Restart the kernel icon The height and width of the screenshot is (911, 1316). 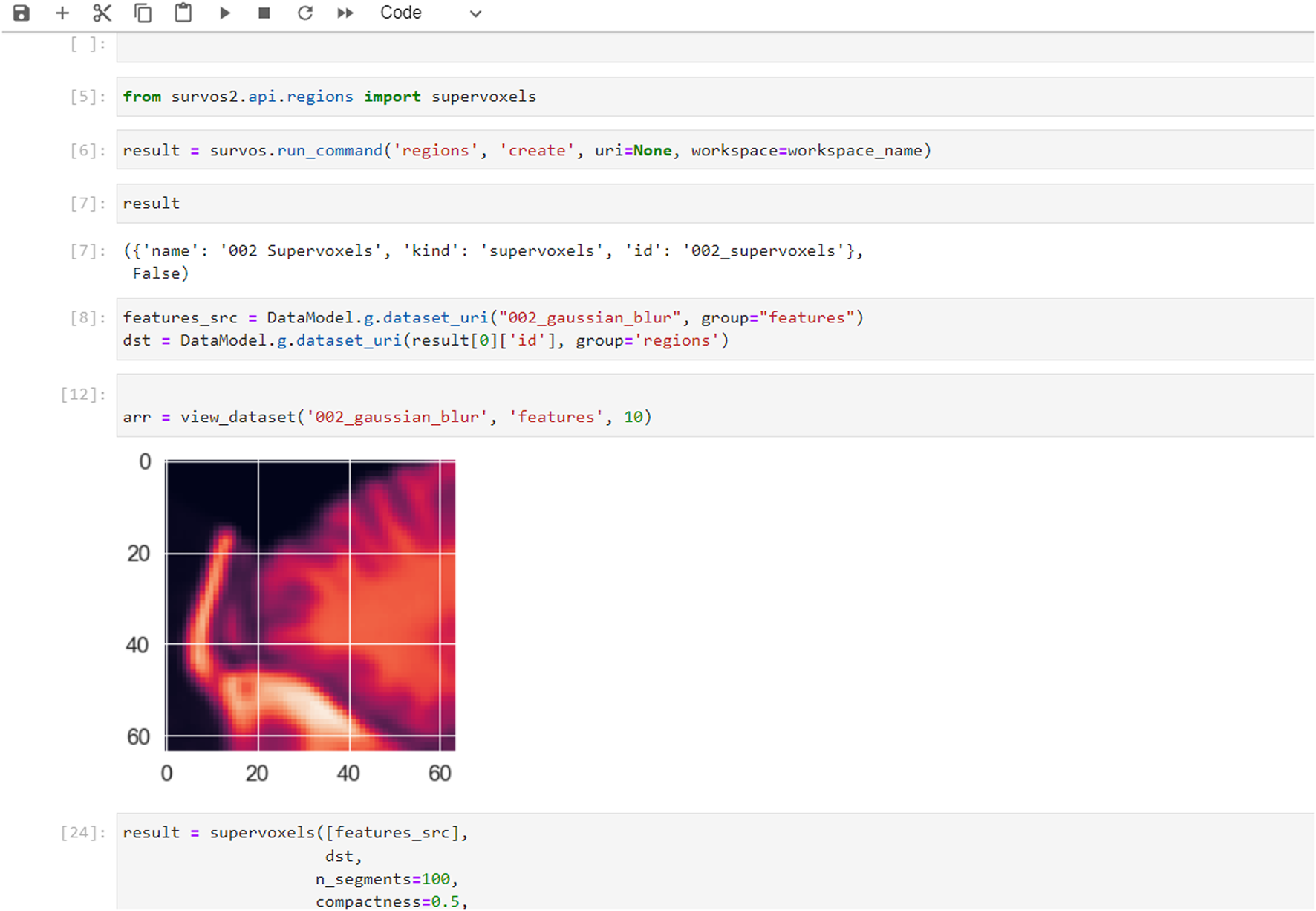(304, 13)
